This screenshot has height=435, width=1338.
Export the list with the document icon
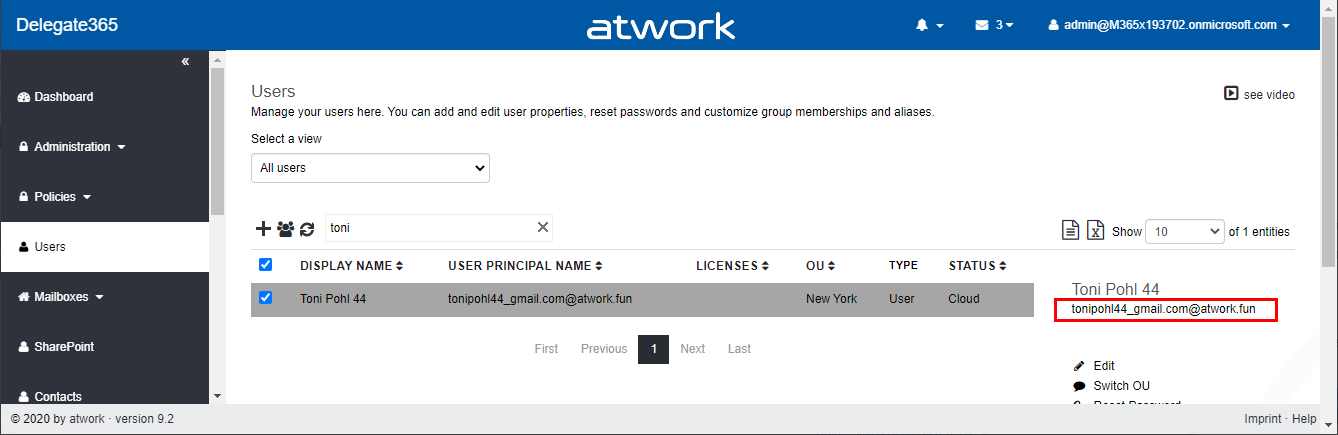[1070, 230]
